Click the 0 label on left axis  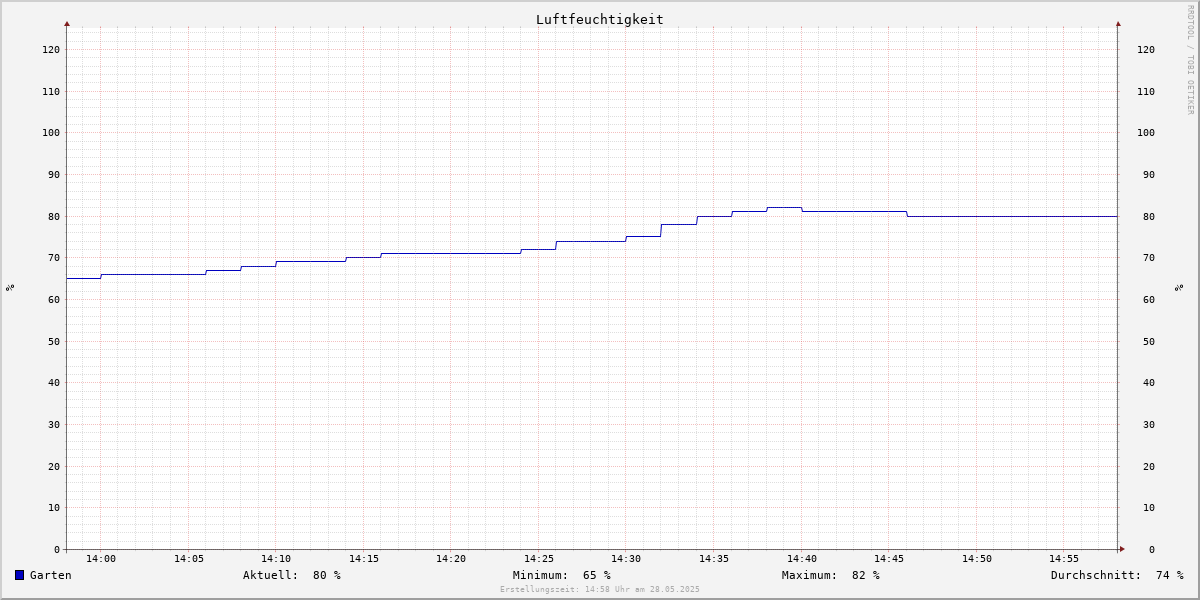(57, 549)
